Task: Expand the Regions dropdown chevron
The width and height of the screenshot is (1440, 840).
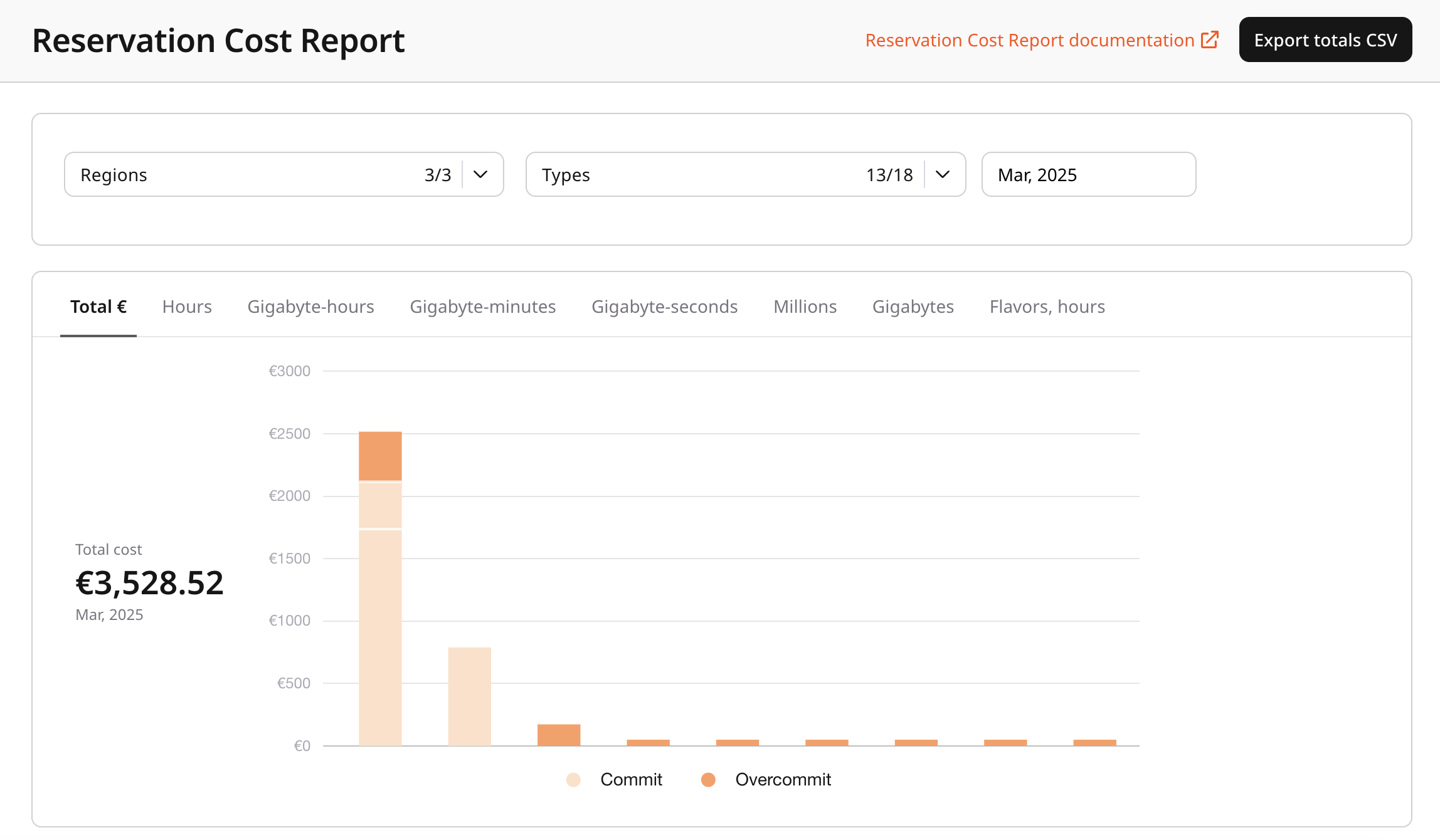Action: tap(480, 174)
